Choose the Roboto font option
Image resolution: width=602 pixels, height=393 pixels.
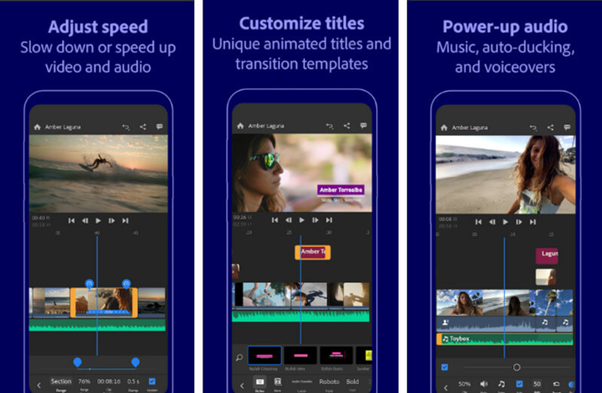[329, 381]
